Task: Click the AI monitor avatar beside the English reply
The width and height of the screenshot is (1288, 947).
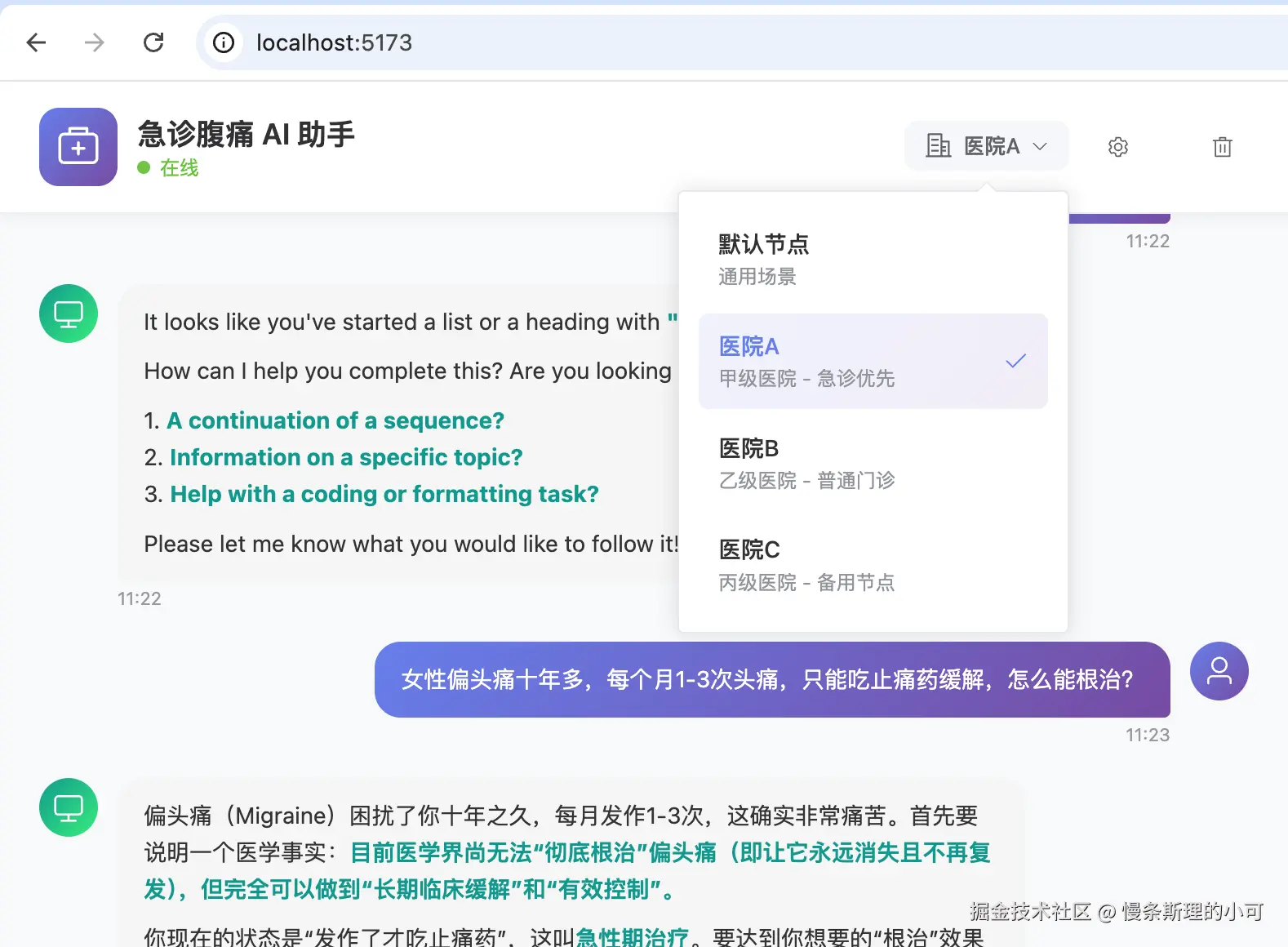Action: (x=69, y=313)
